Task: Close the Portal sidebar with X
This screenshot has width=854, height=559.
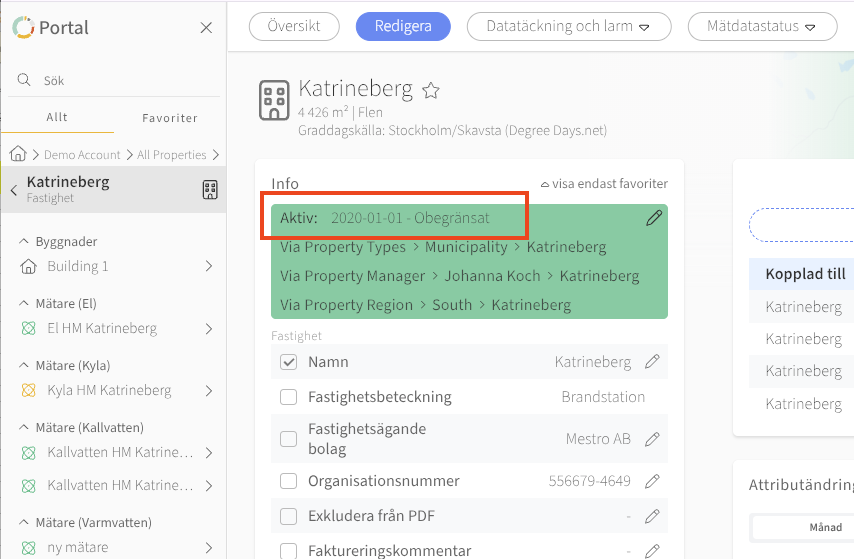Action: (x=206, y=28)
